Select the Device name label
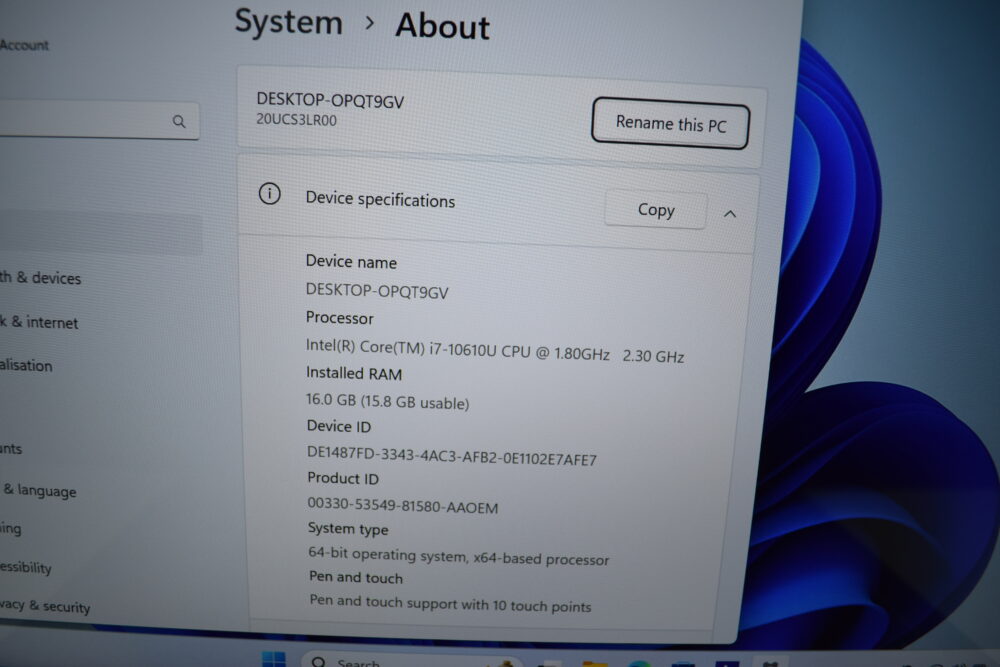The height and width of the screenshot is (667, 1000). (x=351, y=261)
